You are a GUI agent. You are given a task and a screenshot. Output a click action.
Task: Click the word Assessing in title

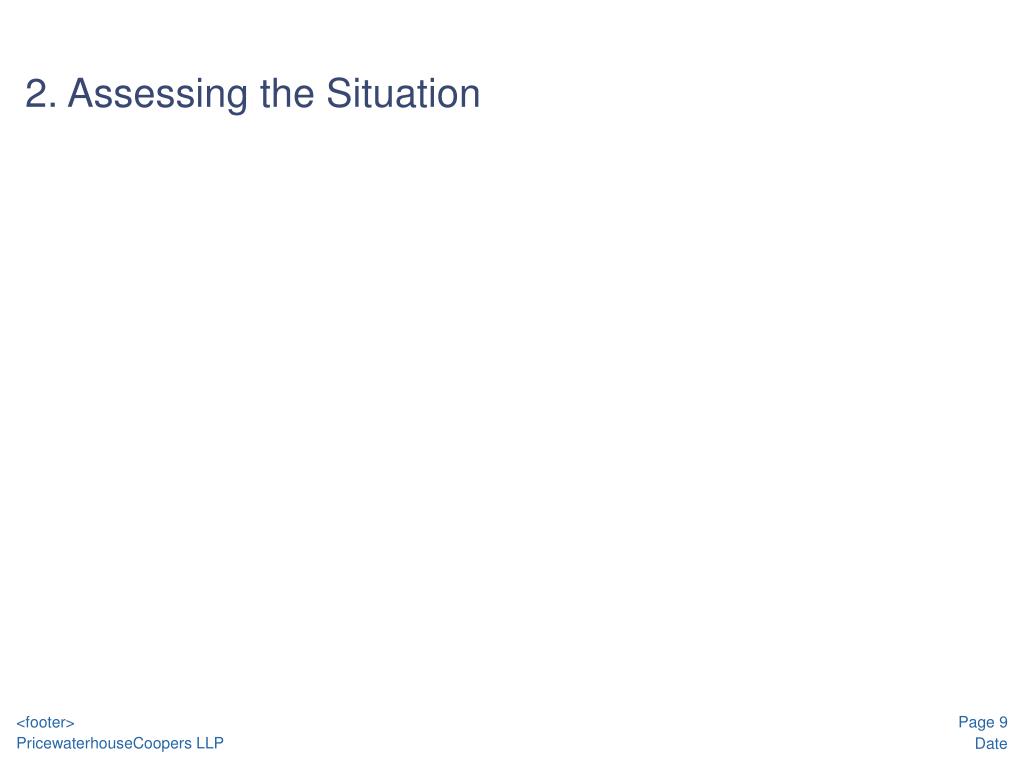[157, 95]
